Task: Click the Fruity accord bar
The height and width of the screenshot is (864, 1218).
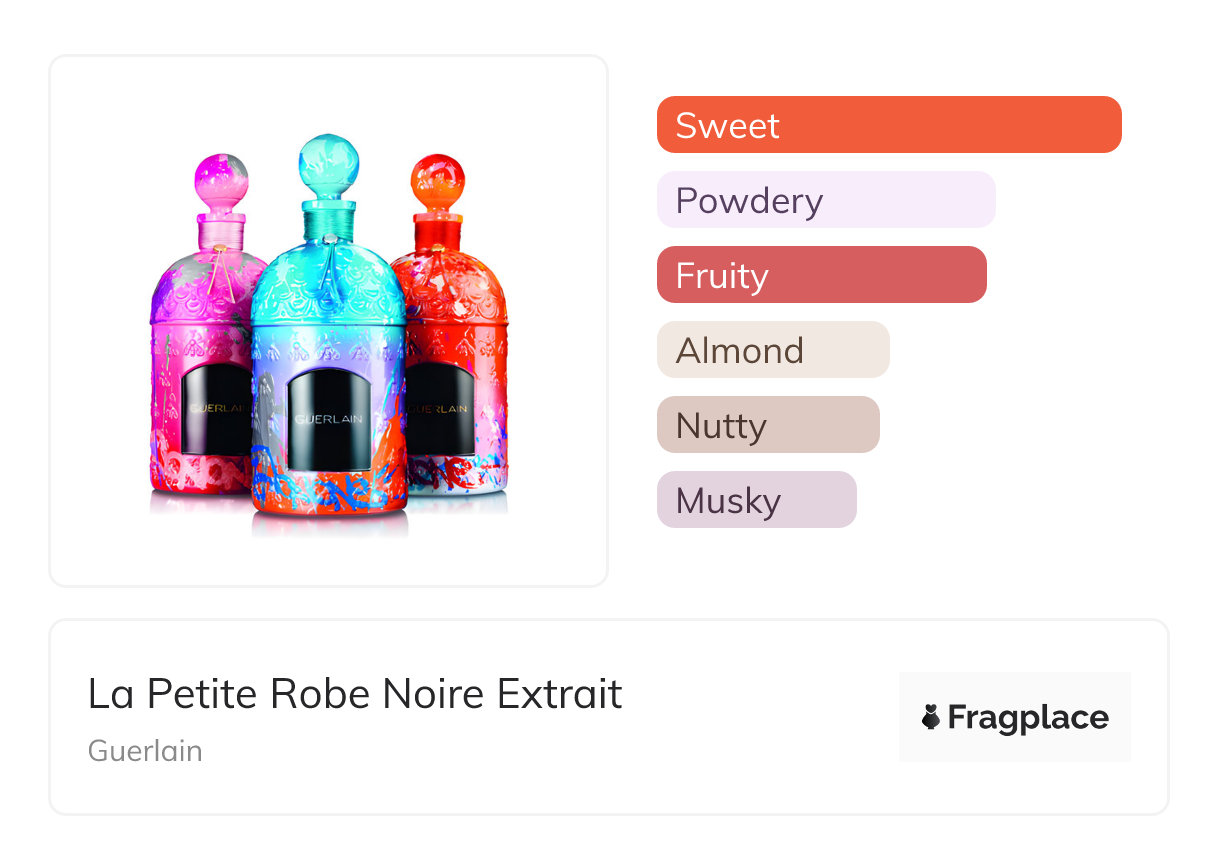Action: [821, 275]
